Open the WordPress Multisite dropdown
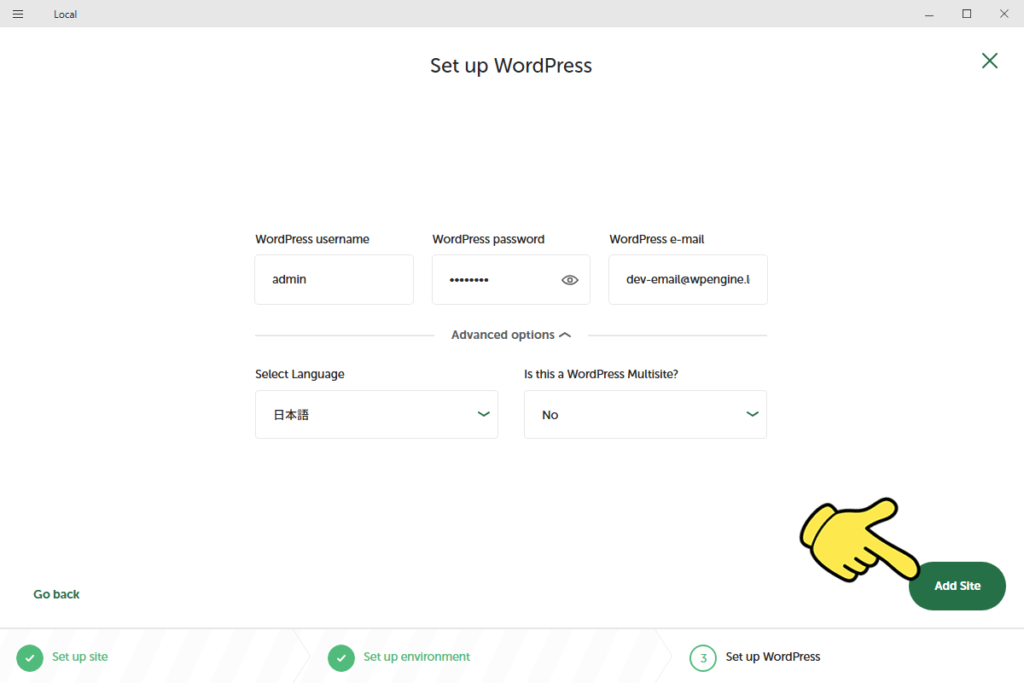The image size is (1024, 683). coord(645,415)
